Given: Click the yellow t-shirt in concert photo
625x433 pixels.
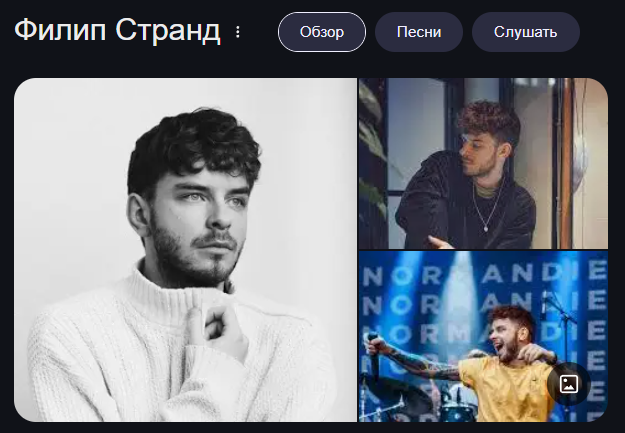Looking at the screenshot, I should (506, 389).
